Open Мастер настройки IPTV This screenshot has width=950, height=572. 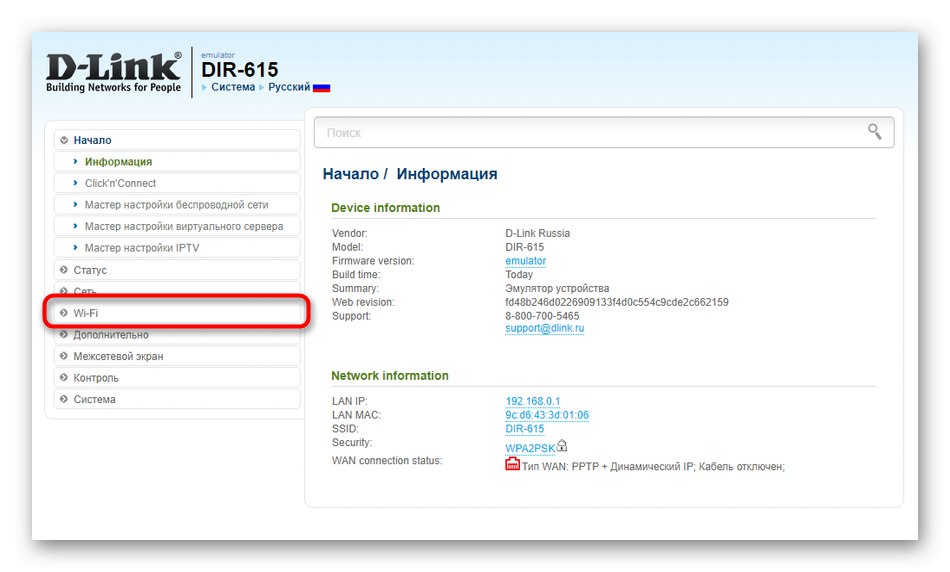pyautogui.click(x=177, y=248)
